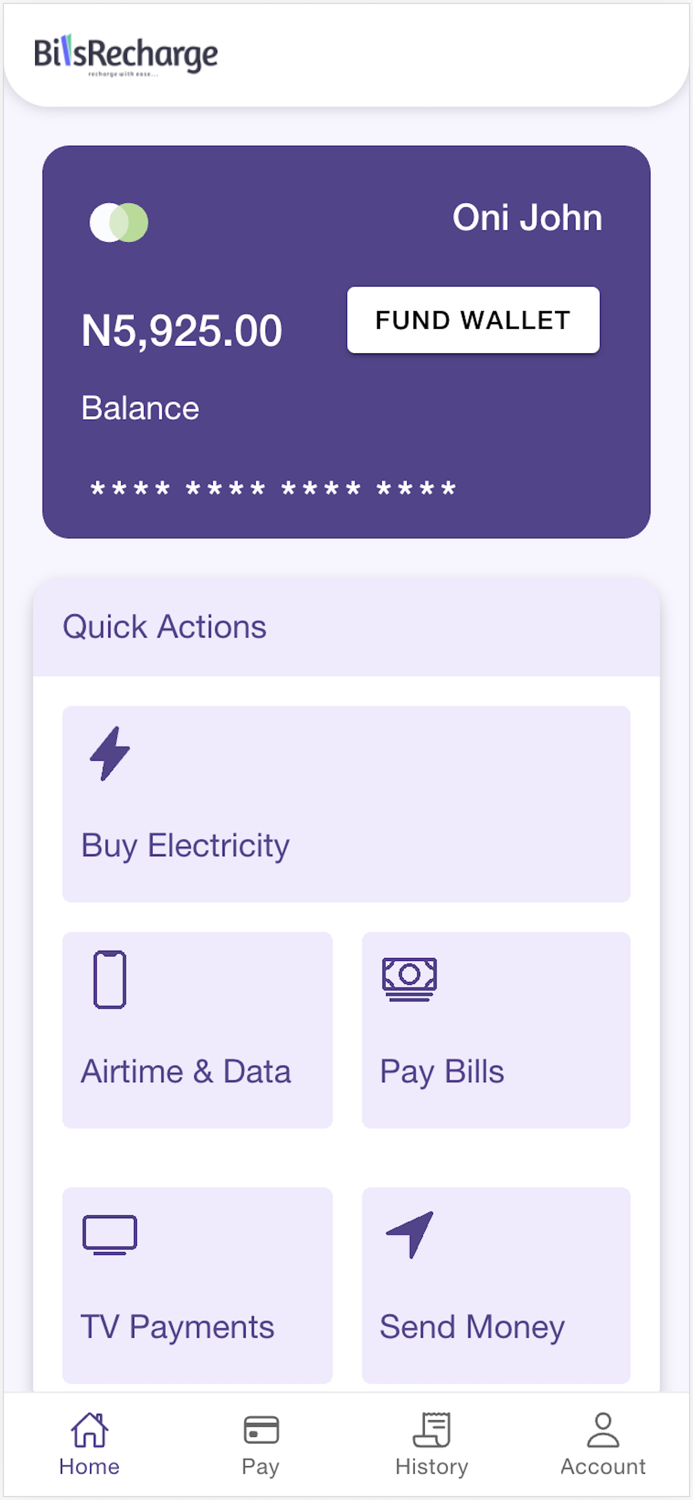
Task: Tap the Pay Bills cash note icon
Action: click(408, 978)
